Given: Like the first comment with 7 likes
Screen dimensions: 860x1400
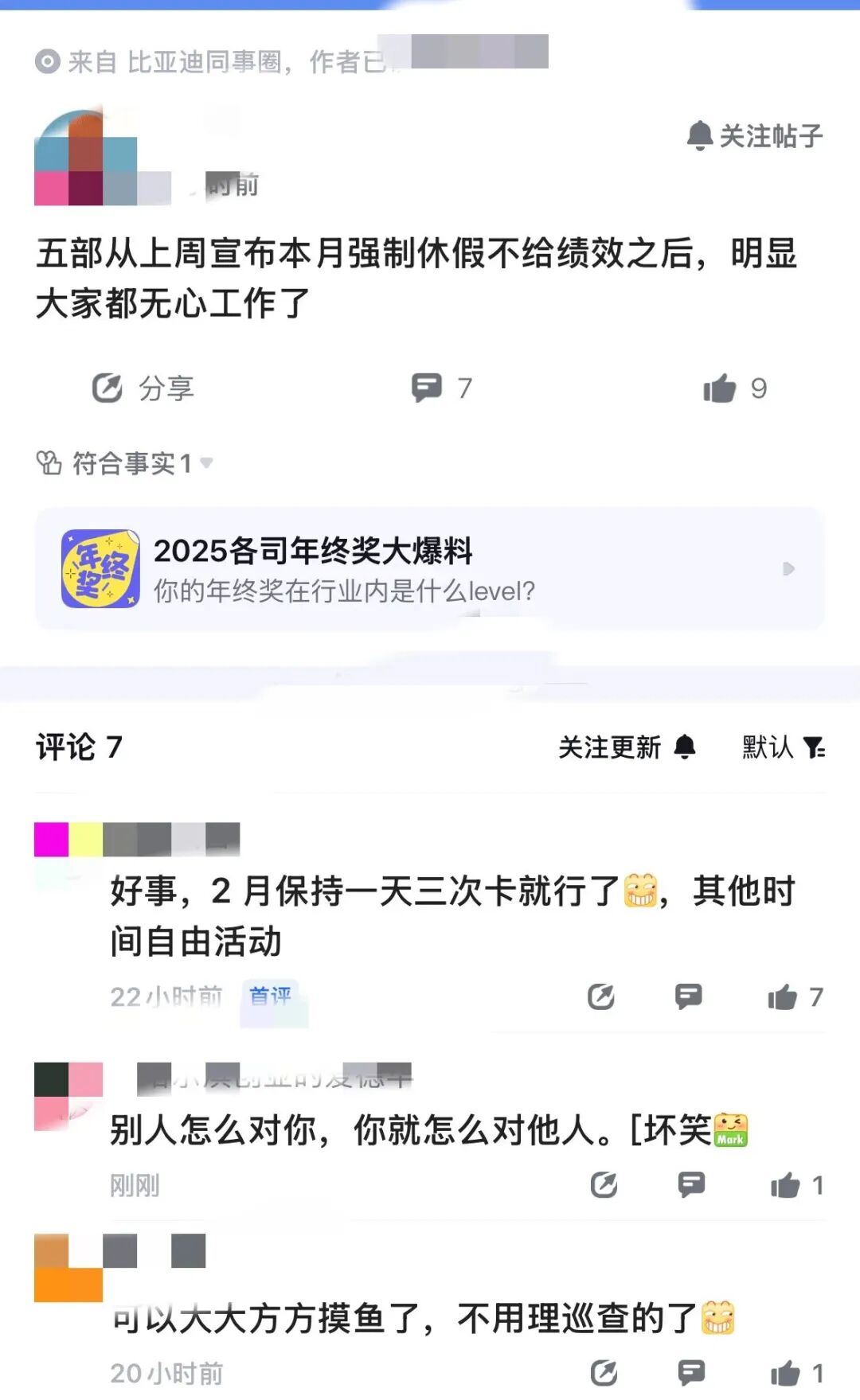Looking at the screenshot, I should (795, 996).
